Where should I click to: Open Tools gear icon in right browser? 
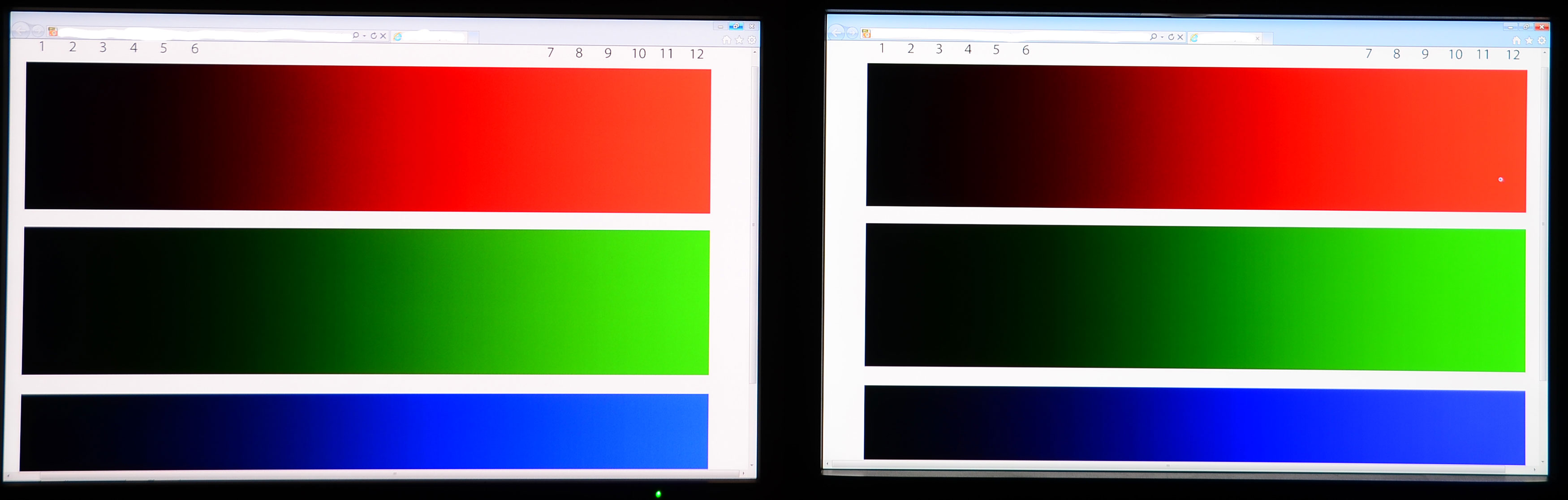pos(1542,40)
